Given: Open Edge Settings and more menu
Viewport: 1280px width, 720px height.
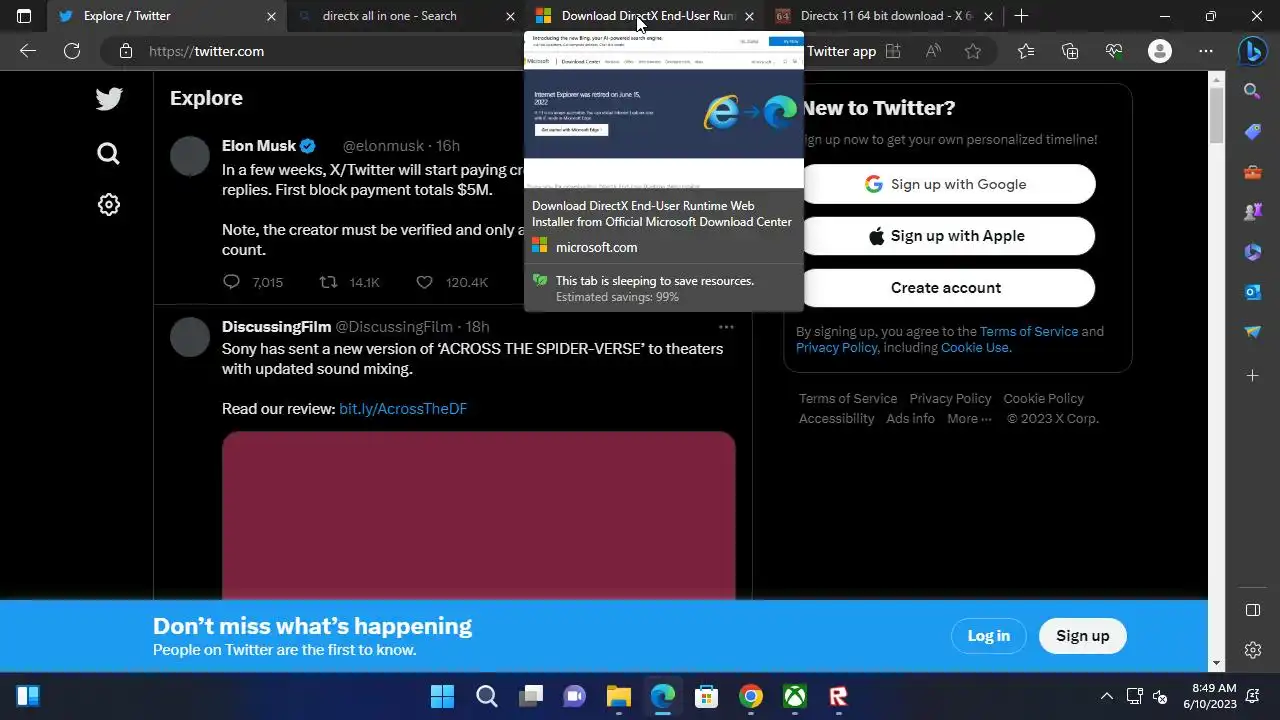Looking at the screenshot, I should point(1206,51).
